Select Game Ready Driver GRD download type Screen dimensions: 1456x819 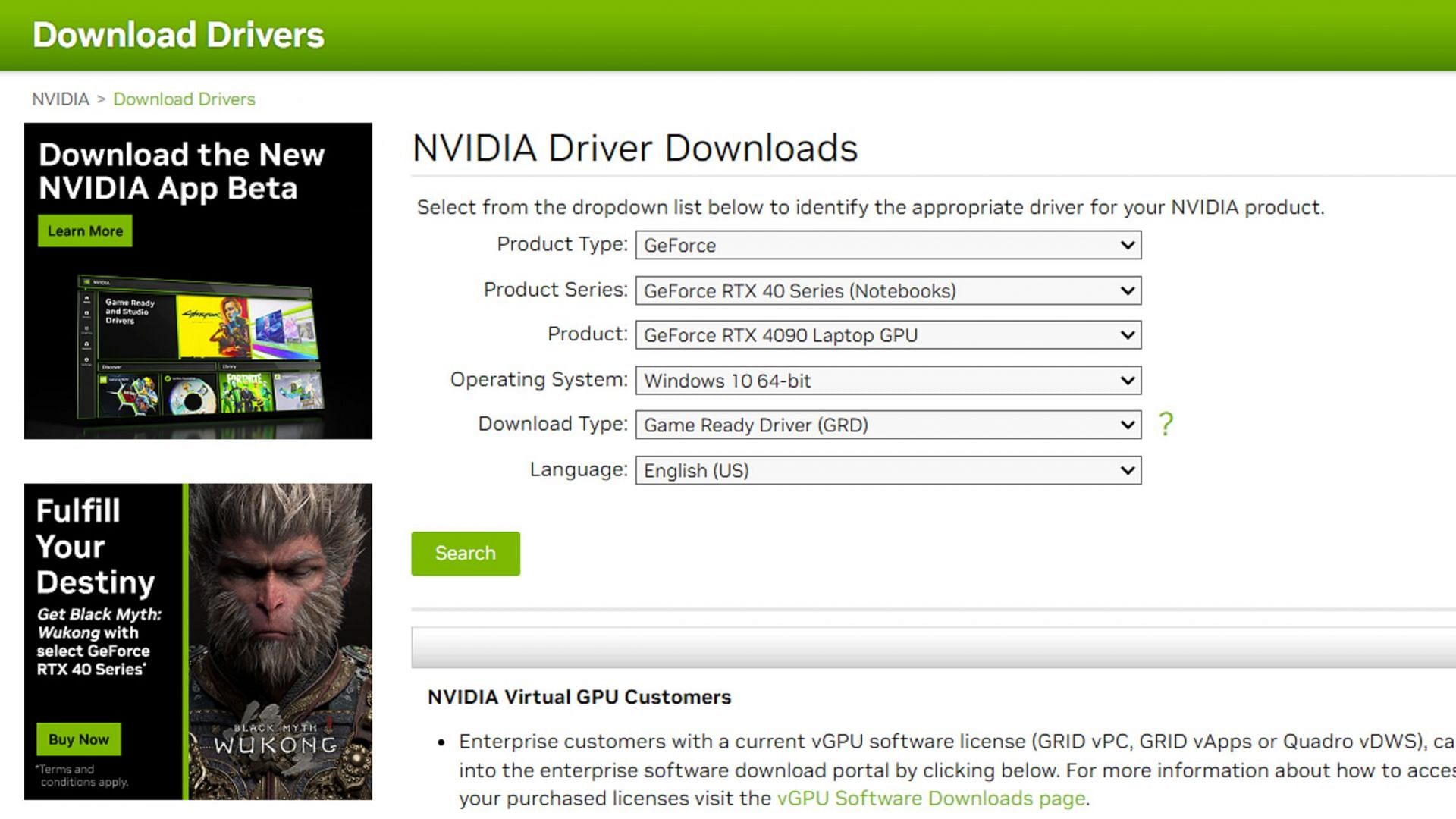pyautogui.click(x=886, y=425)
